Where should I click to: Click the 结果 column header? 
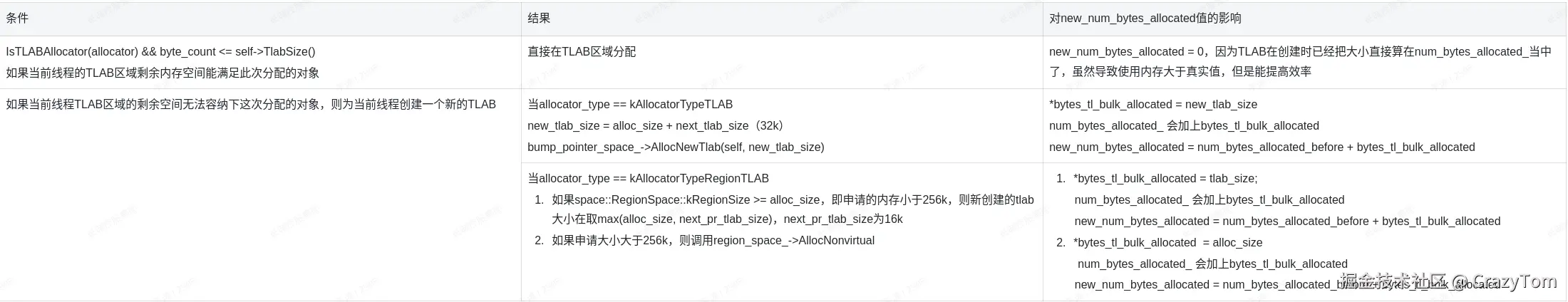tap(539, 19)
